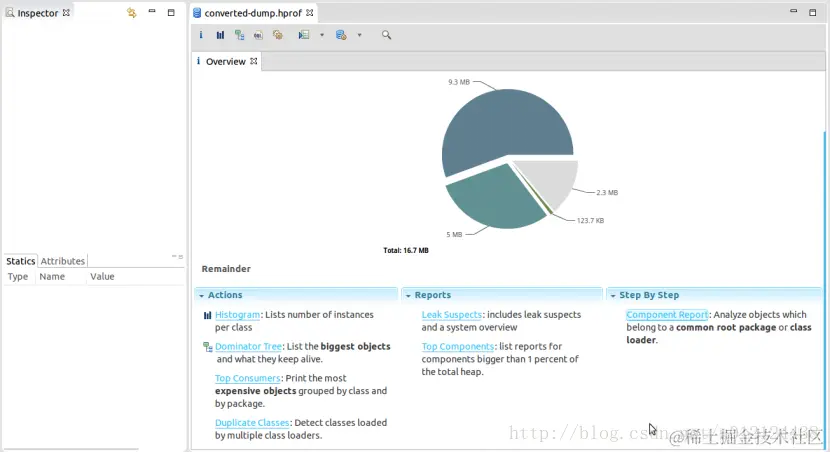Open the OQL Object Query Language editor icon
This screenshot has width=830, height=453.
click(258, 35)
